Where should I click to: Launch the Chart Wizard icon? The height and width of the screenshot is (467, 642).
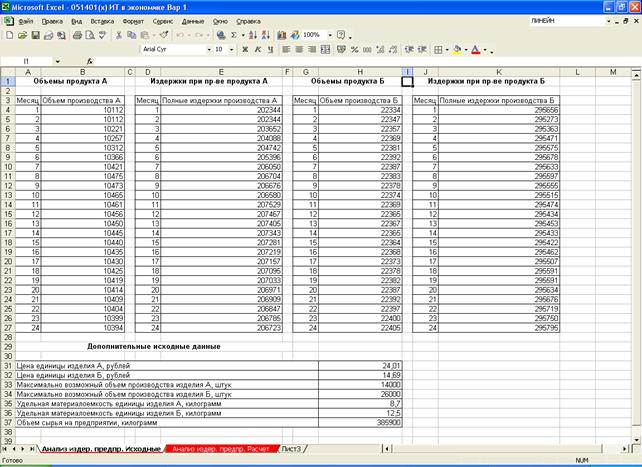280,35
